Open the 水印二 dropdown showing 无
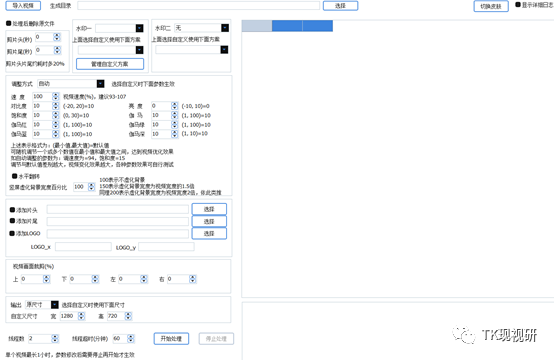 [225, 28]
